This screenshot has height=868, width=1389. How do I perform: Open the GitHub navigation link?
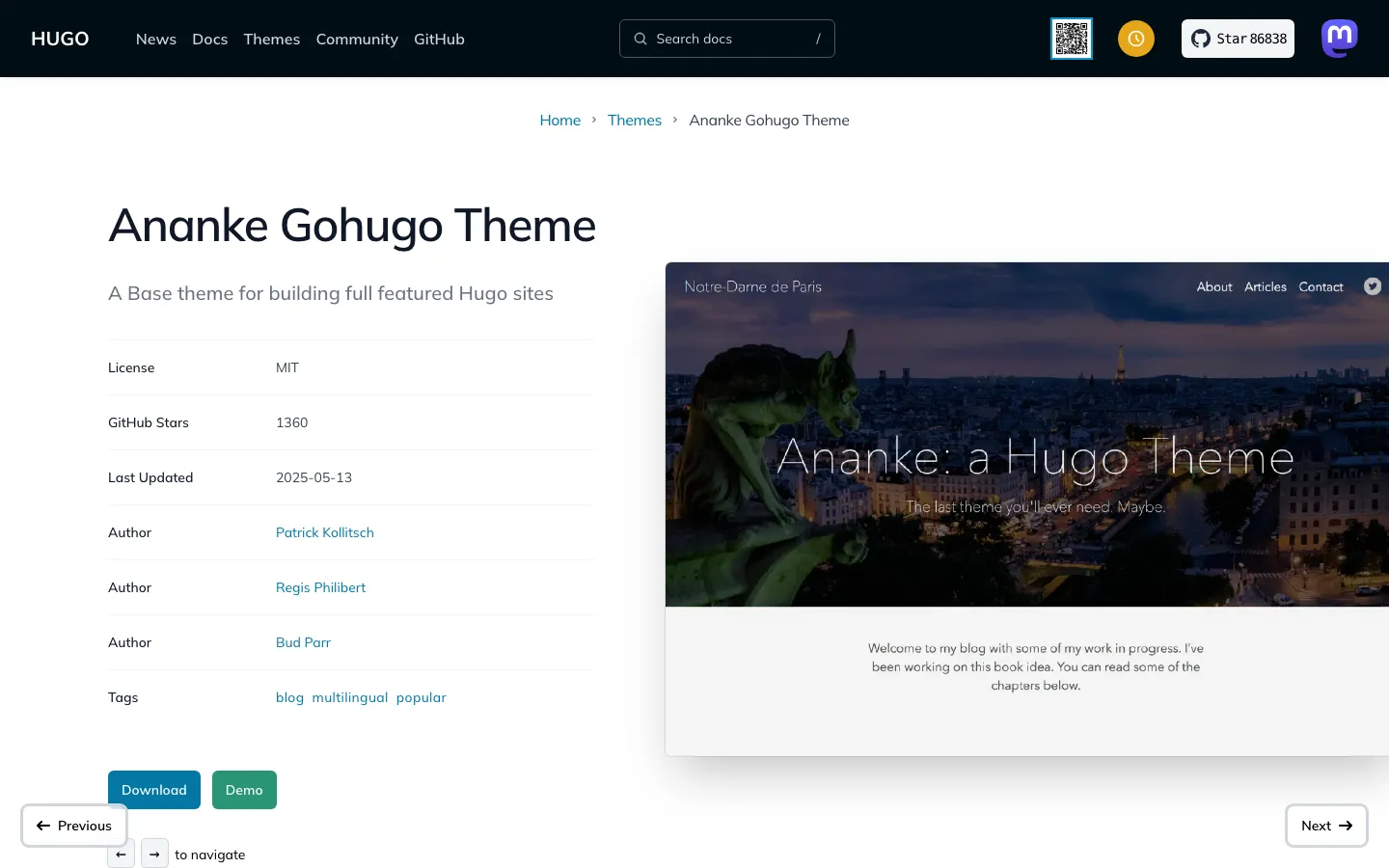pyautogui.click(x=439, y=39)
